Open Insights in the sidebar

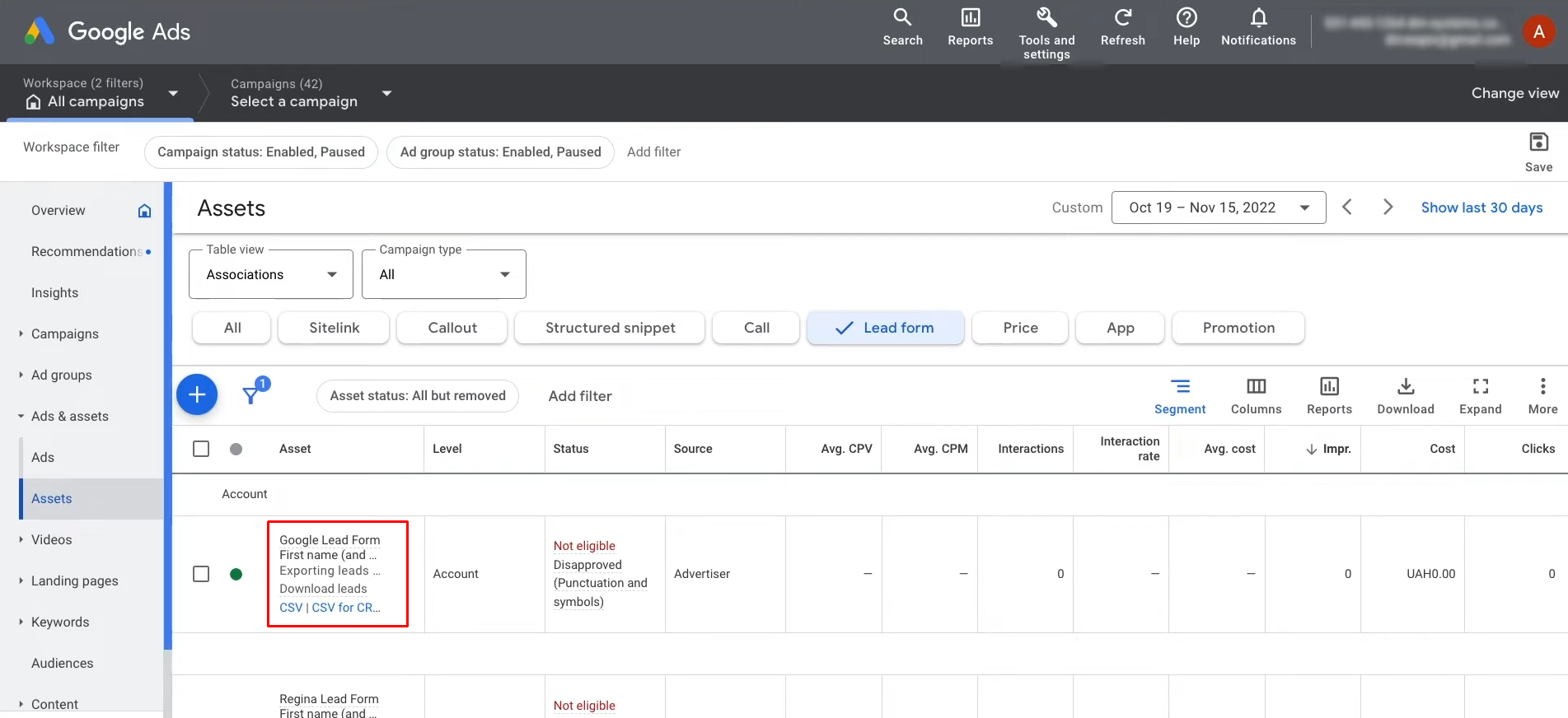(x=55, y=292)
